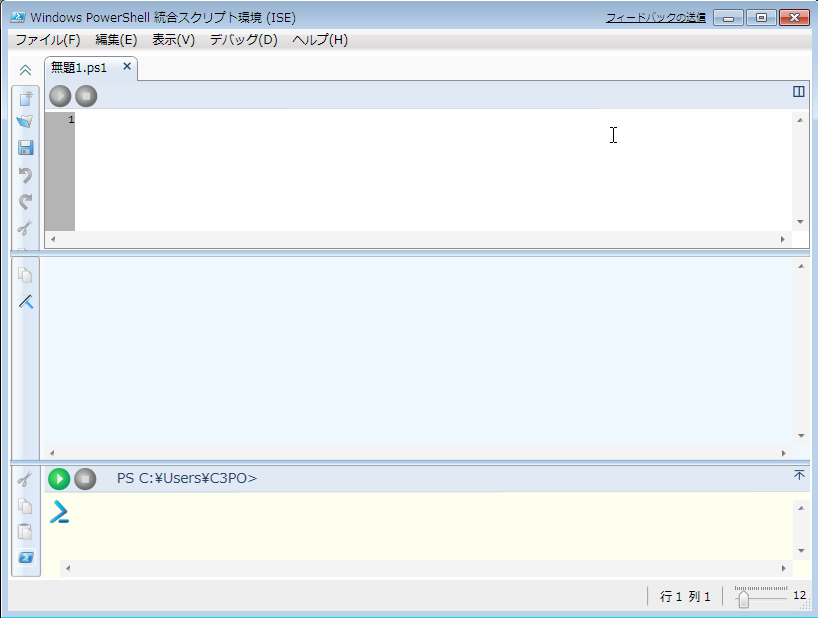Open the 編集(E) menu
The height and width of the screenshot is (618, 818).
point(116,40)
